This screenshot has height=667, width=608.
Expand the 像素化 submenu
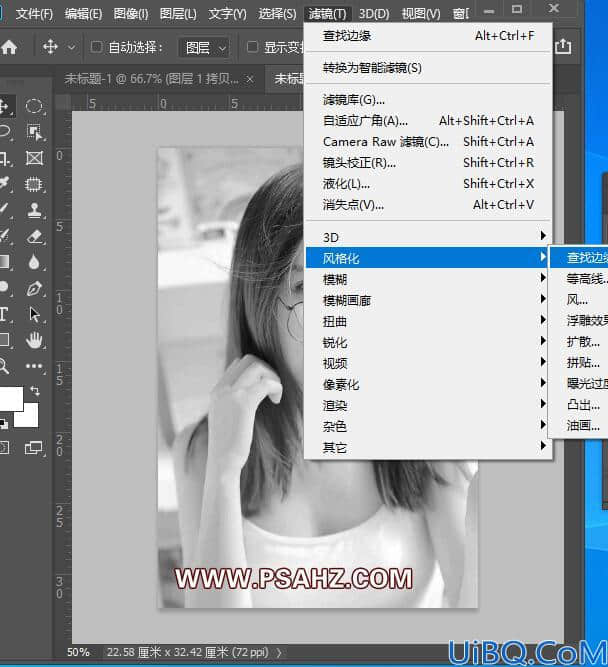[428, 385]
